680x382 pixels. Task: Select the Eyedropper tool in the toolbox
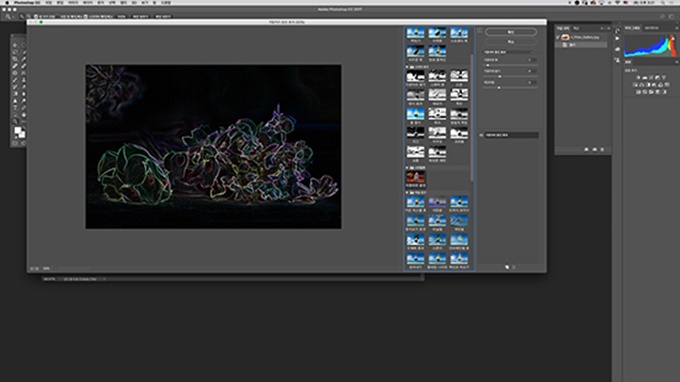[23, 59]
